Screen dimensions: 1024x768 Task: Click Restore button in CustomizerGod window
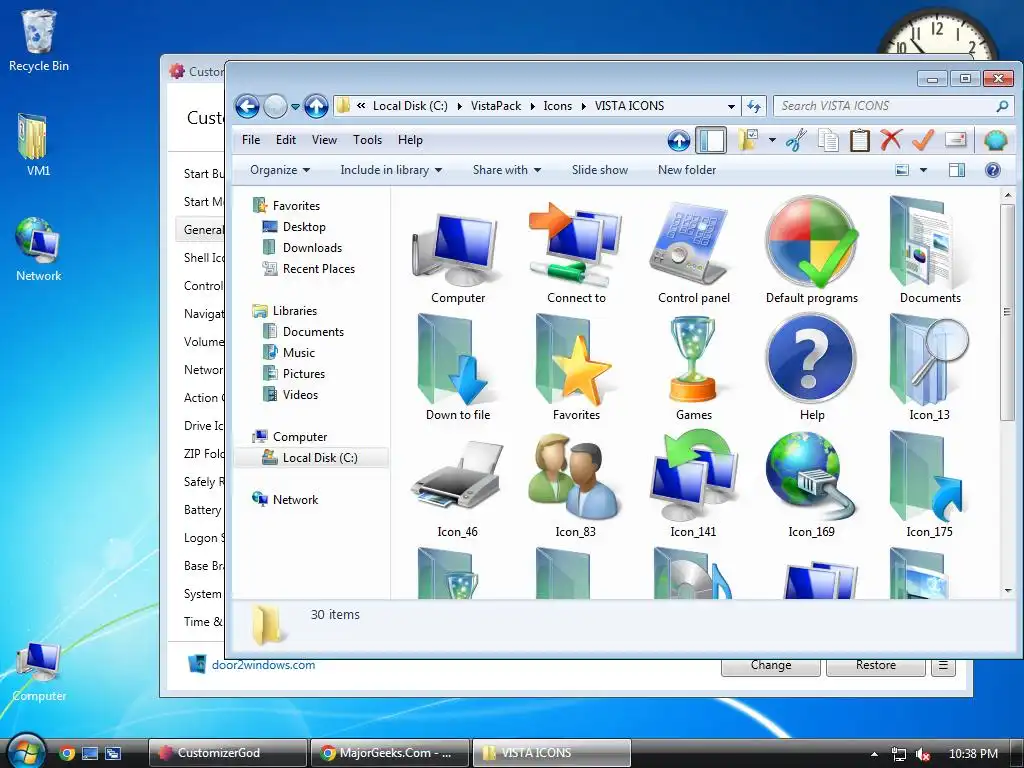click(x=876, y=665)
